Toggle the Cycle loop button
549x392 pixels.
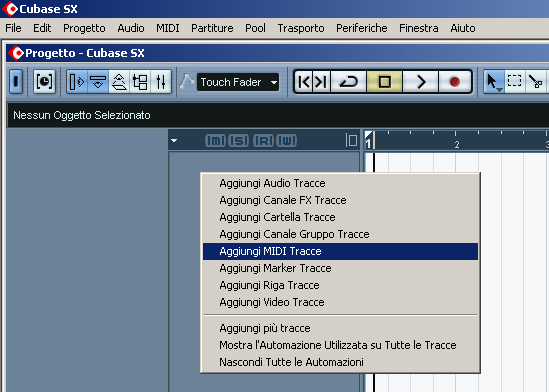(x=348, y=82)
